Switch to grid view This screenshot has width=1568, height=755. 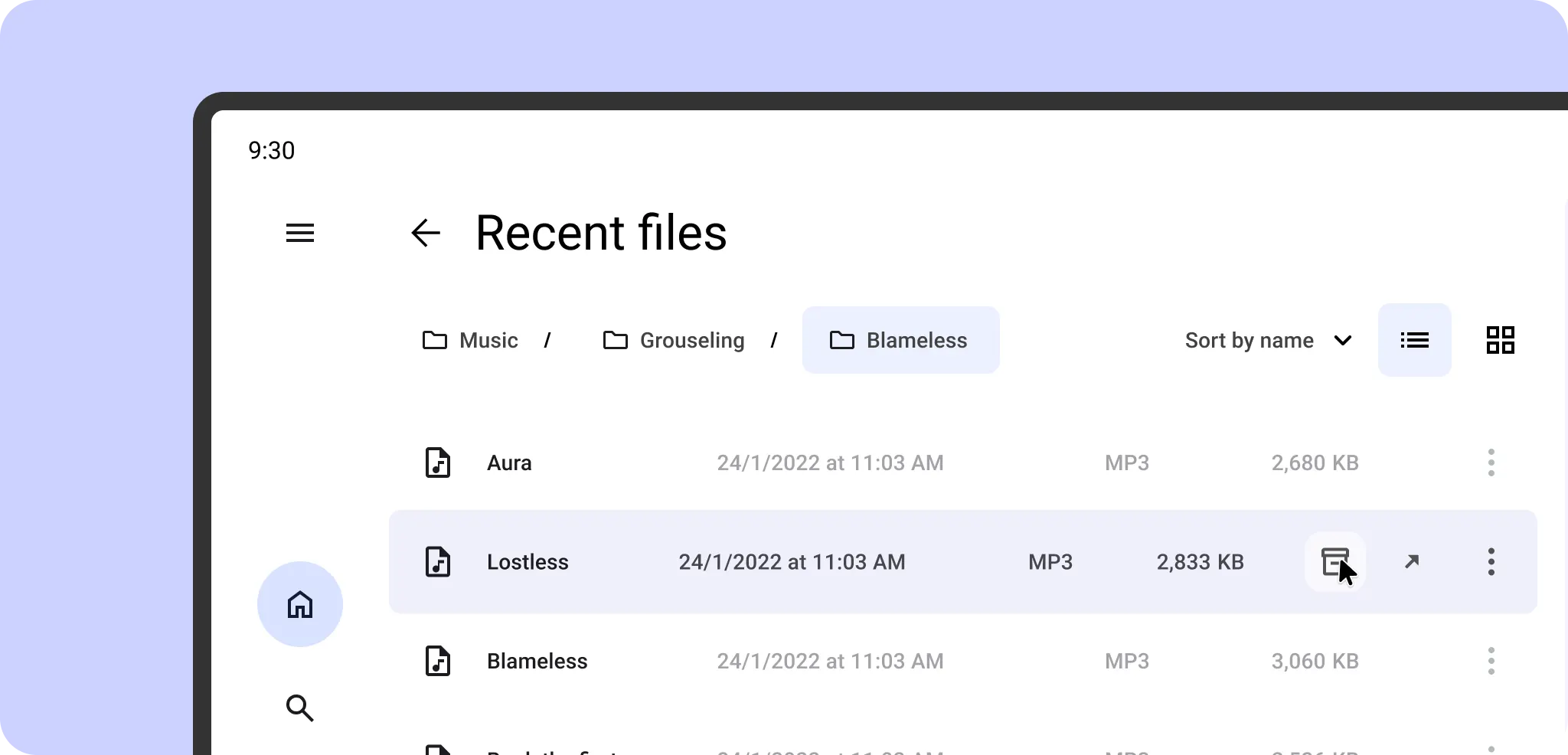(x=1500, y=340)
